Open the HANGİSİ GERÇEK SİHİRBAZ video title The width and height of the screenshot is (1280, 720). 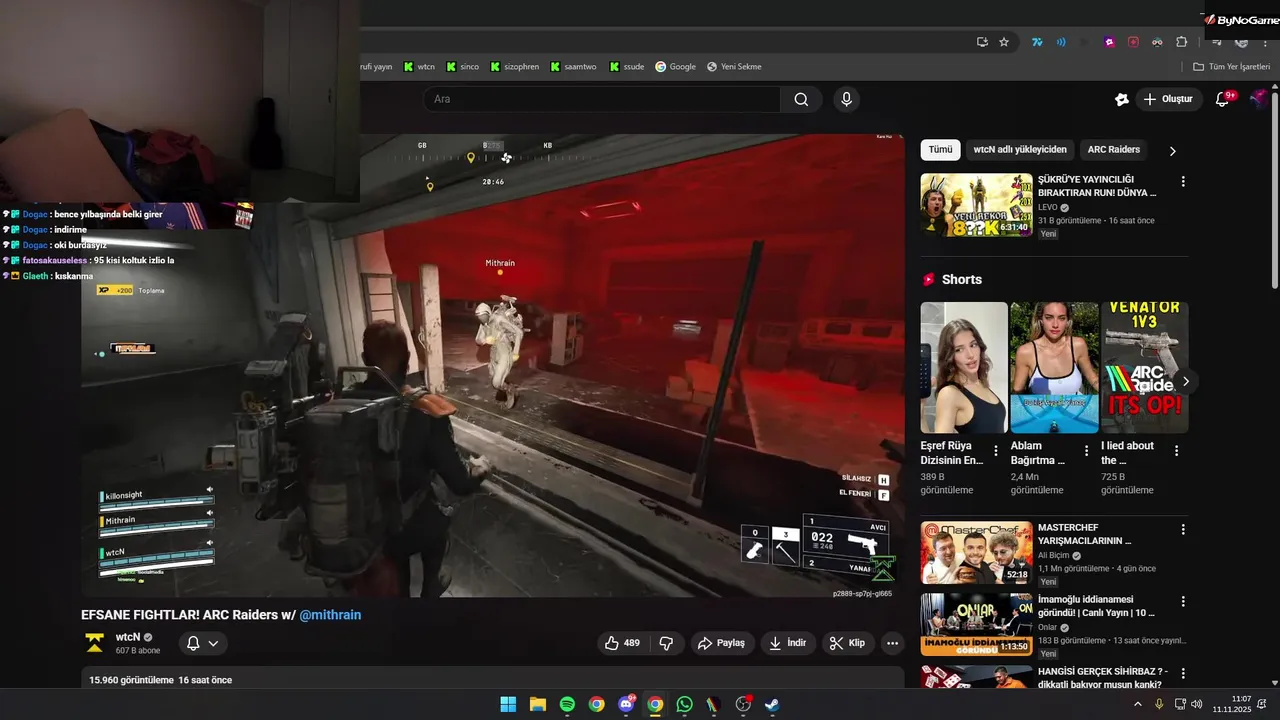point(1103,678)
